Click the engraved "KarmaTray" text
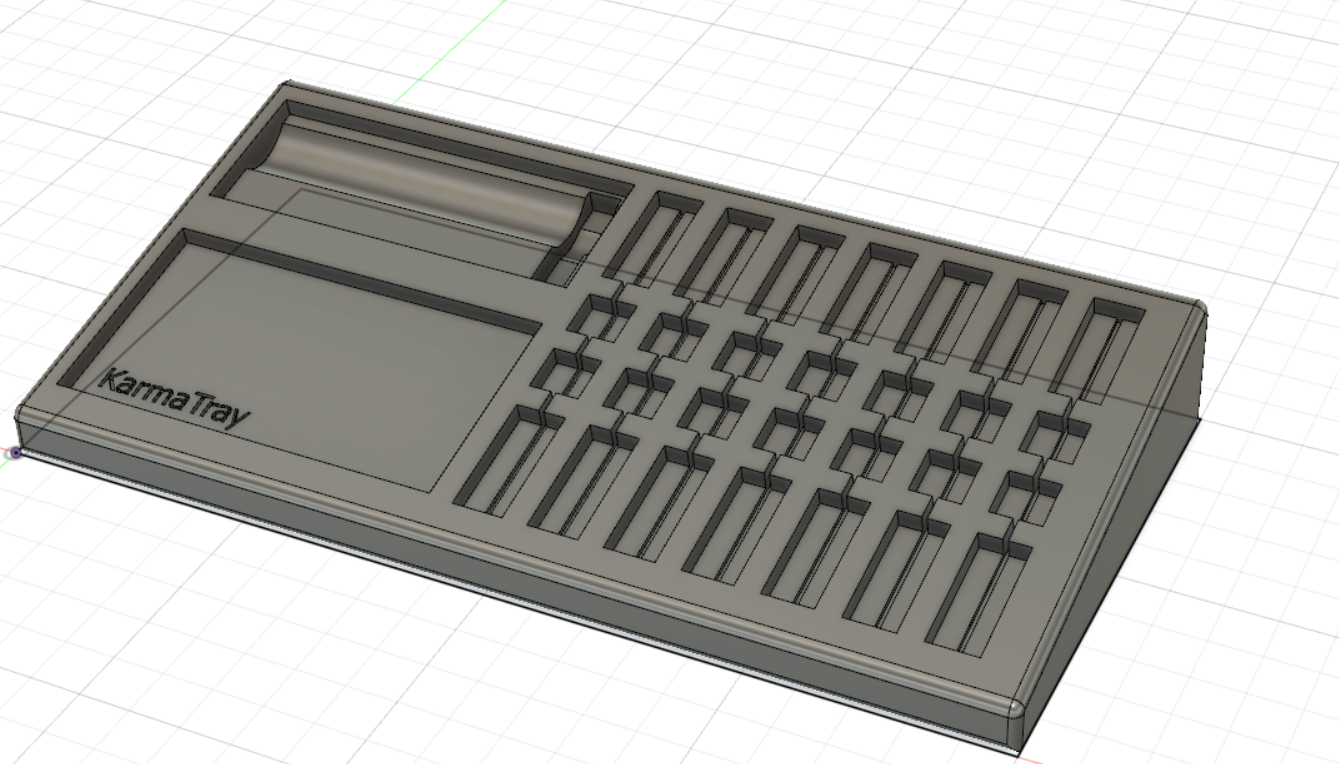Viewport: 1339px width, 764px height. 176,397
